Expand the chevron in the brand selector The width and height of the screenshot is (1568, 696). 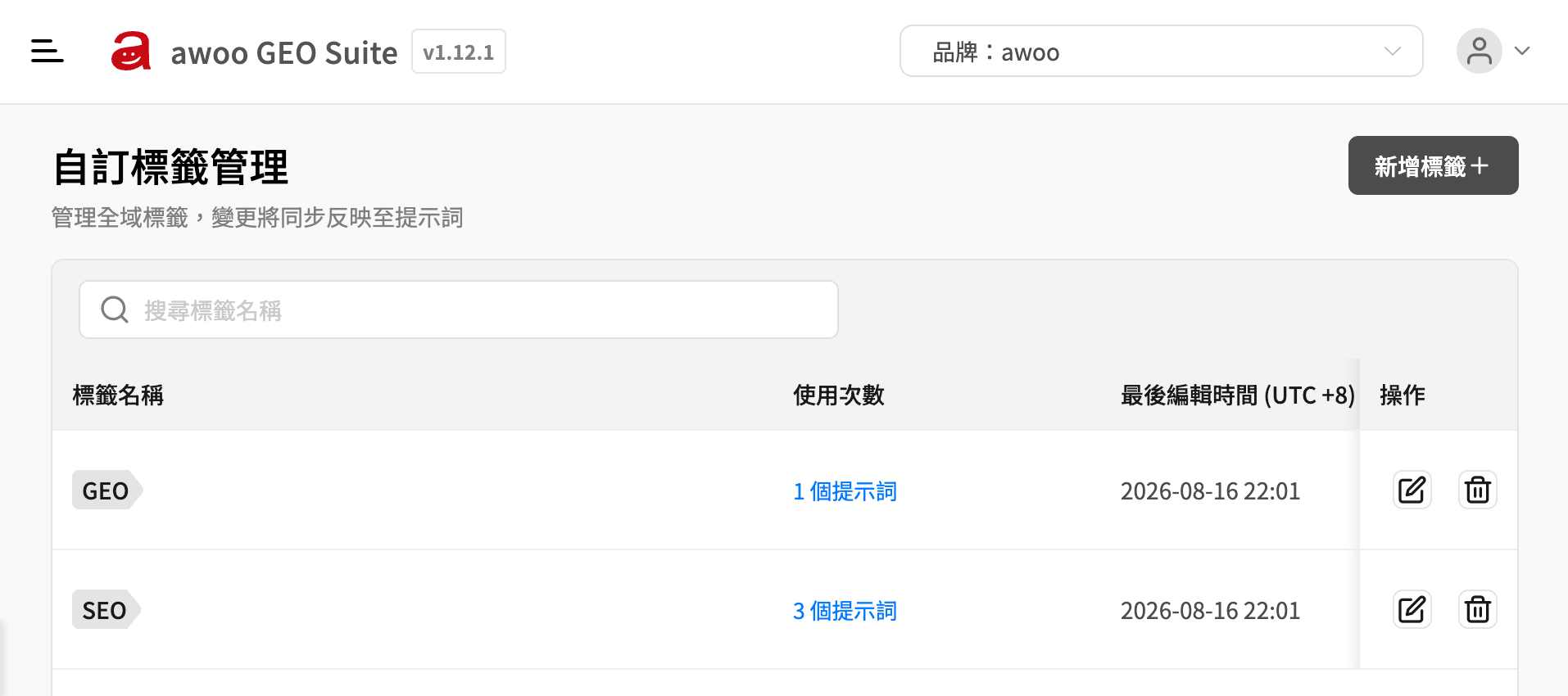tap(1392, 51)
